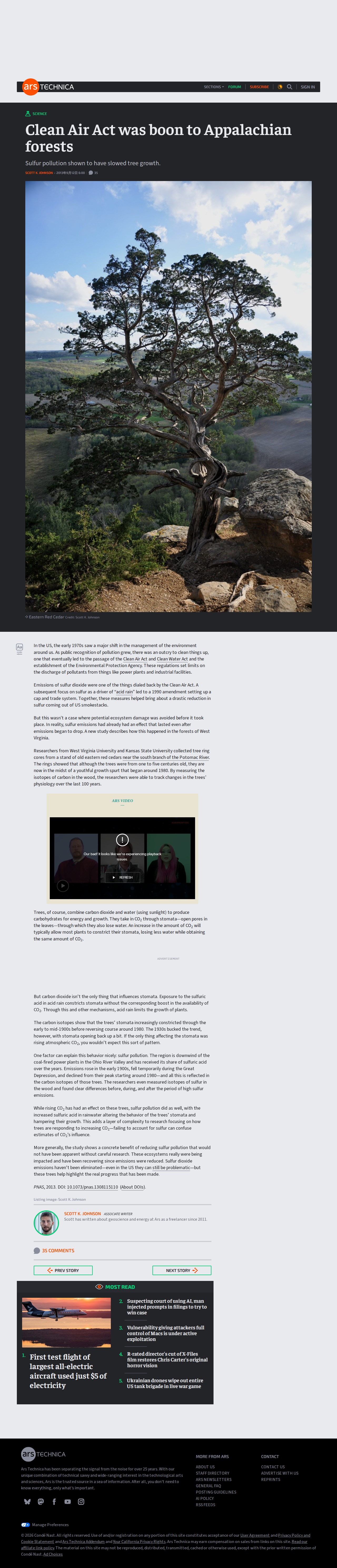Viewport: 337px width, 1568px height.
Task: Open Ars Technica YouTube channel icon
Action: pos(68,1502)
